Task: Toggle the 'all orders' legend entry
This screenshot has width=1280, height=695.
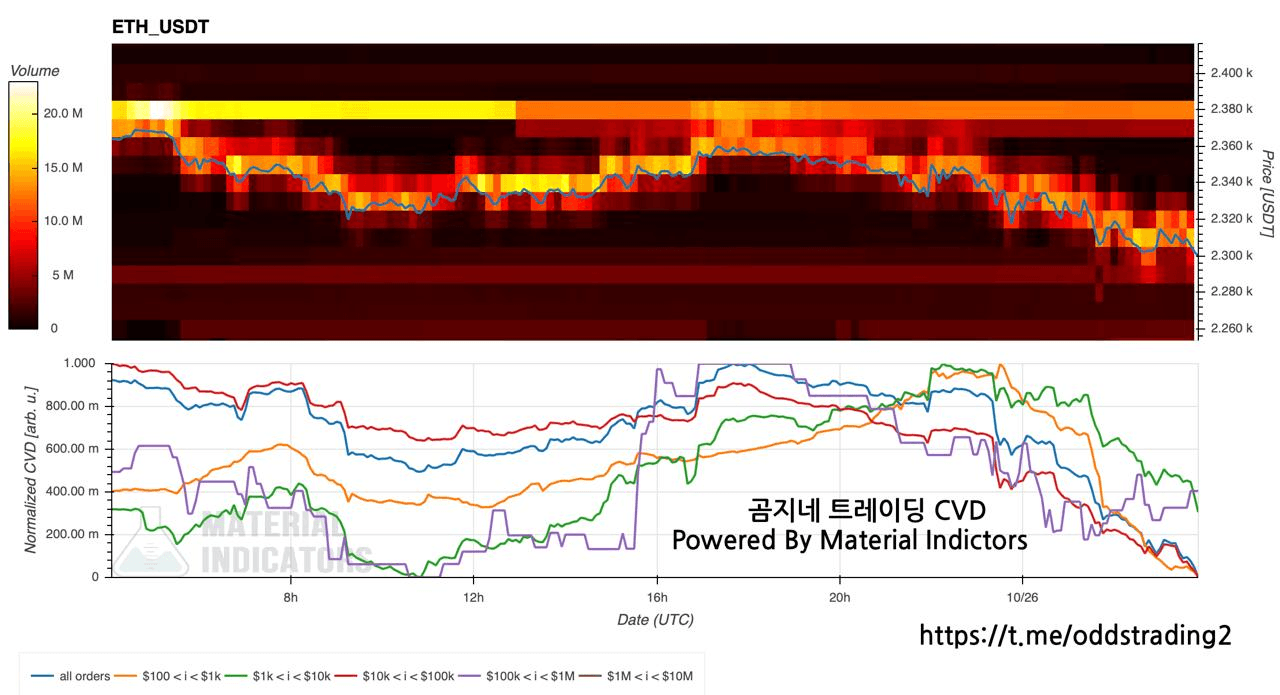Action: point(72,676)
